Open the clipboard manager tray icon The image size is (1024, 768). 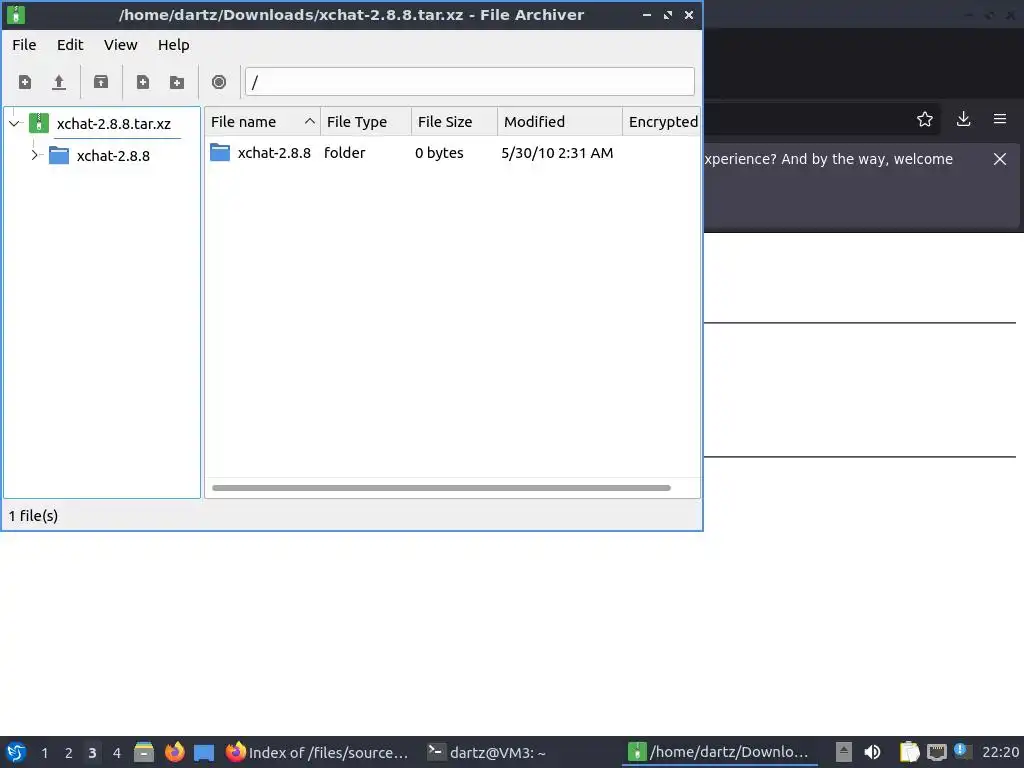[909, 752]
